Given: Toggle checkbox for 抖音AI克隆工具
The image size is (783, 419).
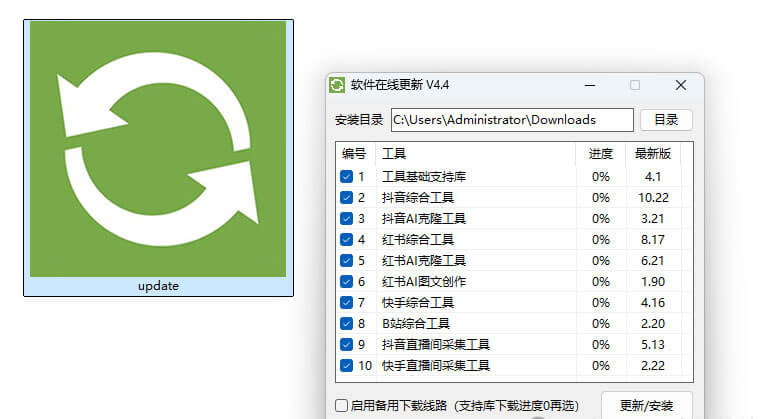Looking at the screenshot, I should pyautogui.click(x=347, y=219).
